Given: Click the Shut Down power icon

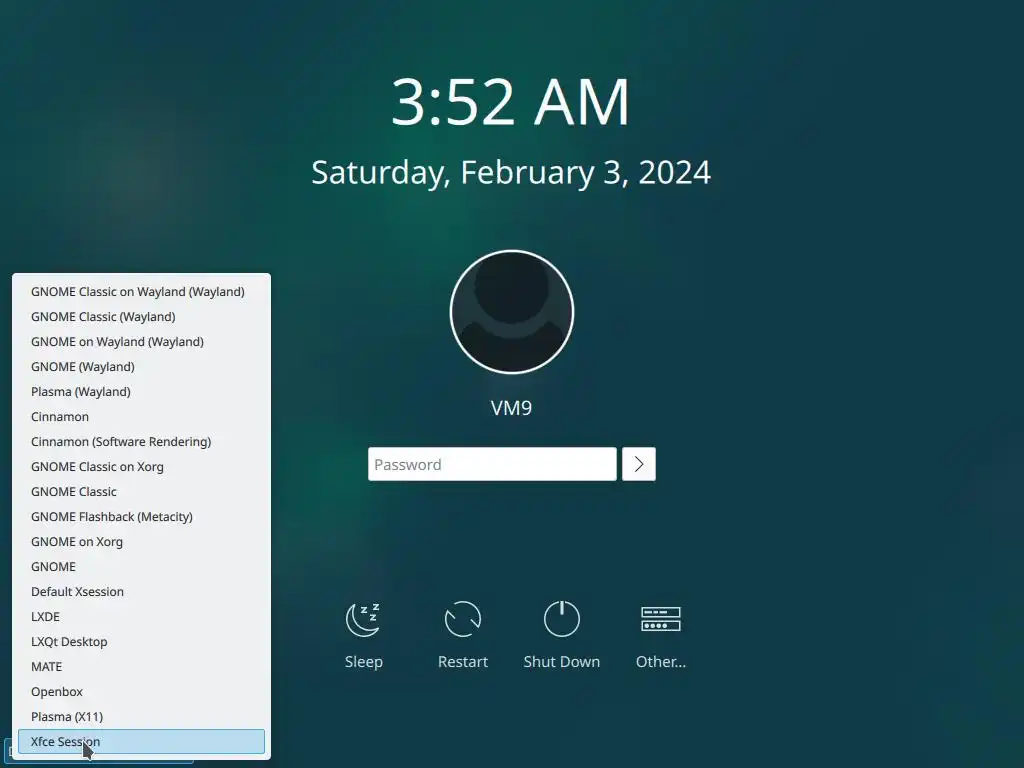Looking at the screenshot, I should 562,619.
